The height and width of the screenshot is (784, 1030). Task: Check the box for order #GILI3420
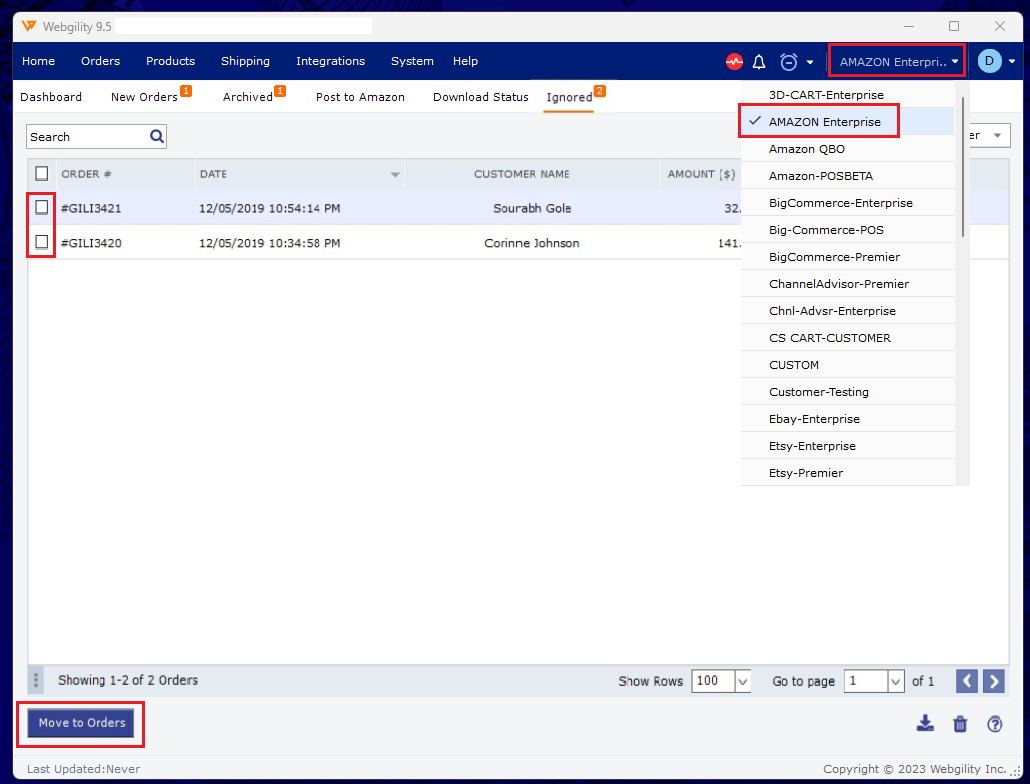click(x=41, y=242)
